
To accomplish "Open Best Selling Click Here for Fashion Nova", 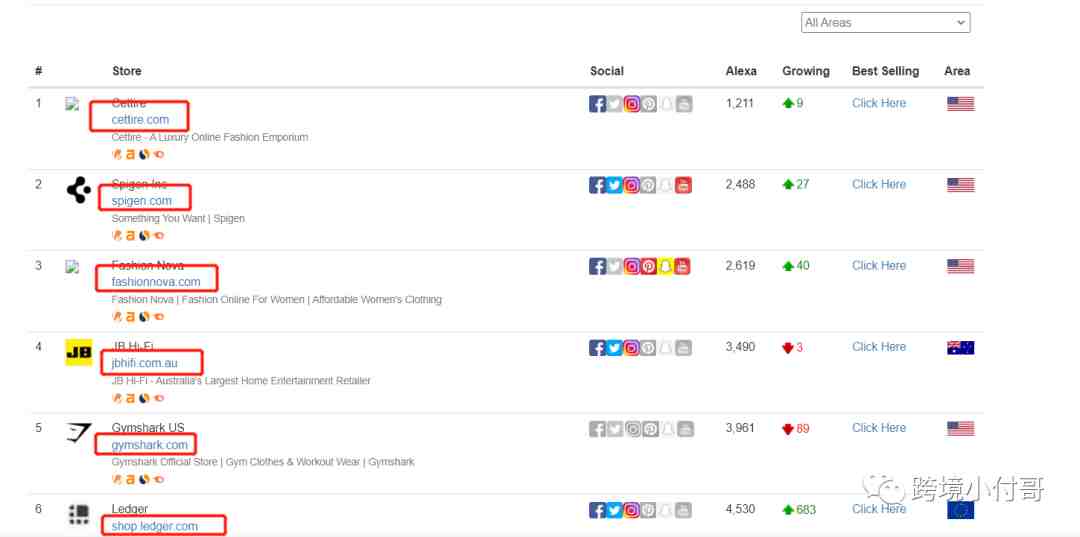I will (x=879, y=266).
